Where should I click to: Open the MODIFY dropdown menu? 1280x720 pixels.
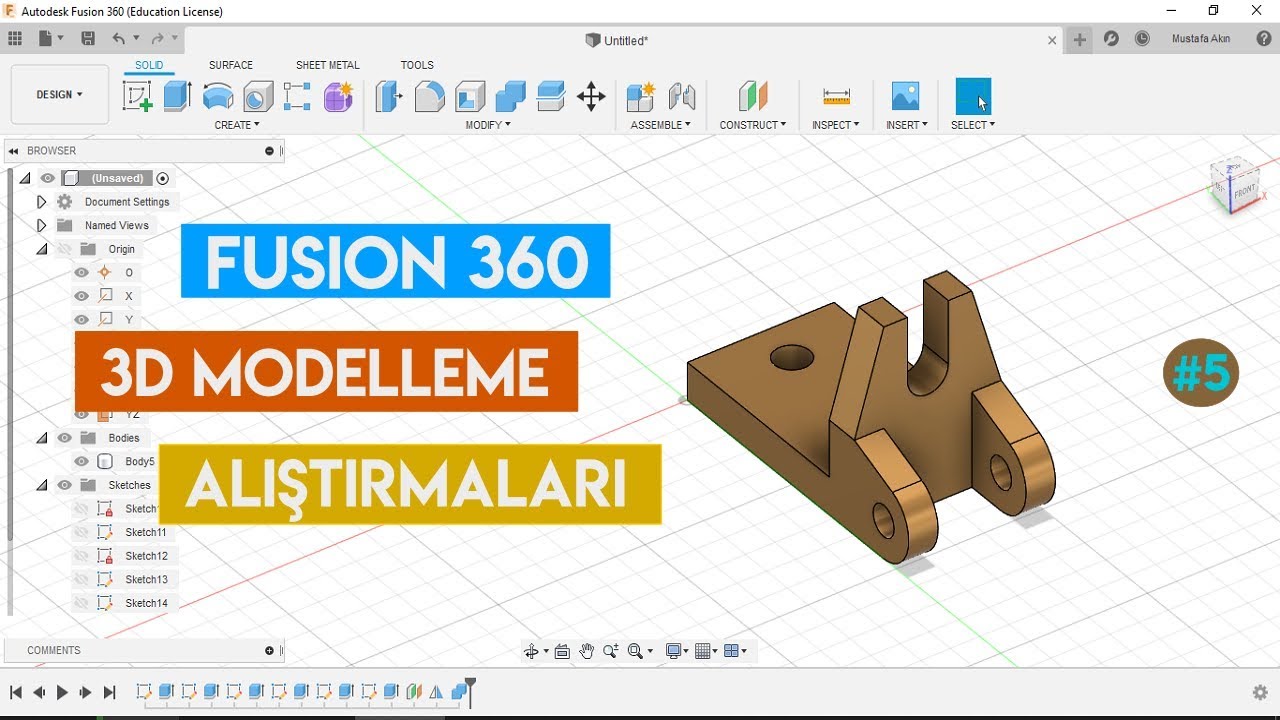point(488,125)
